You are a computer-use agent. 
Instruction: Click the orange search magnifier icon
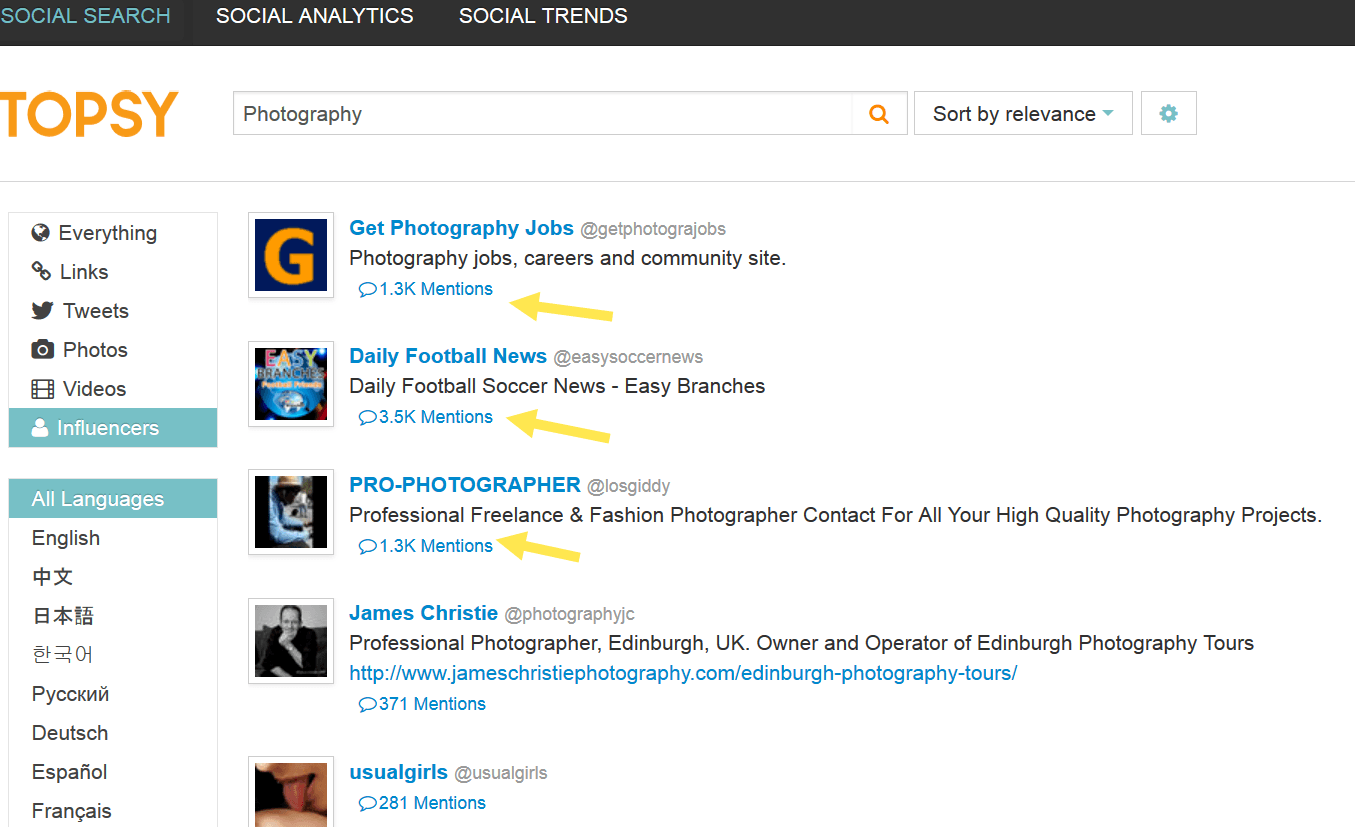(879, 114)
